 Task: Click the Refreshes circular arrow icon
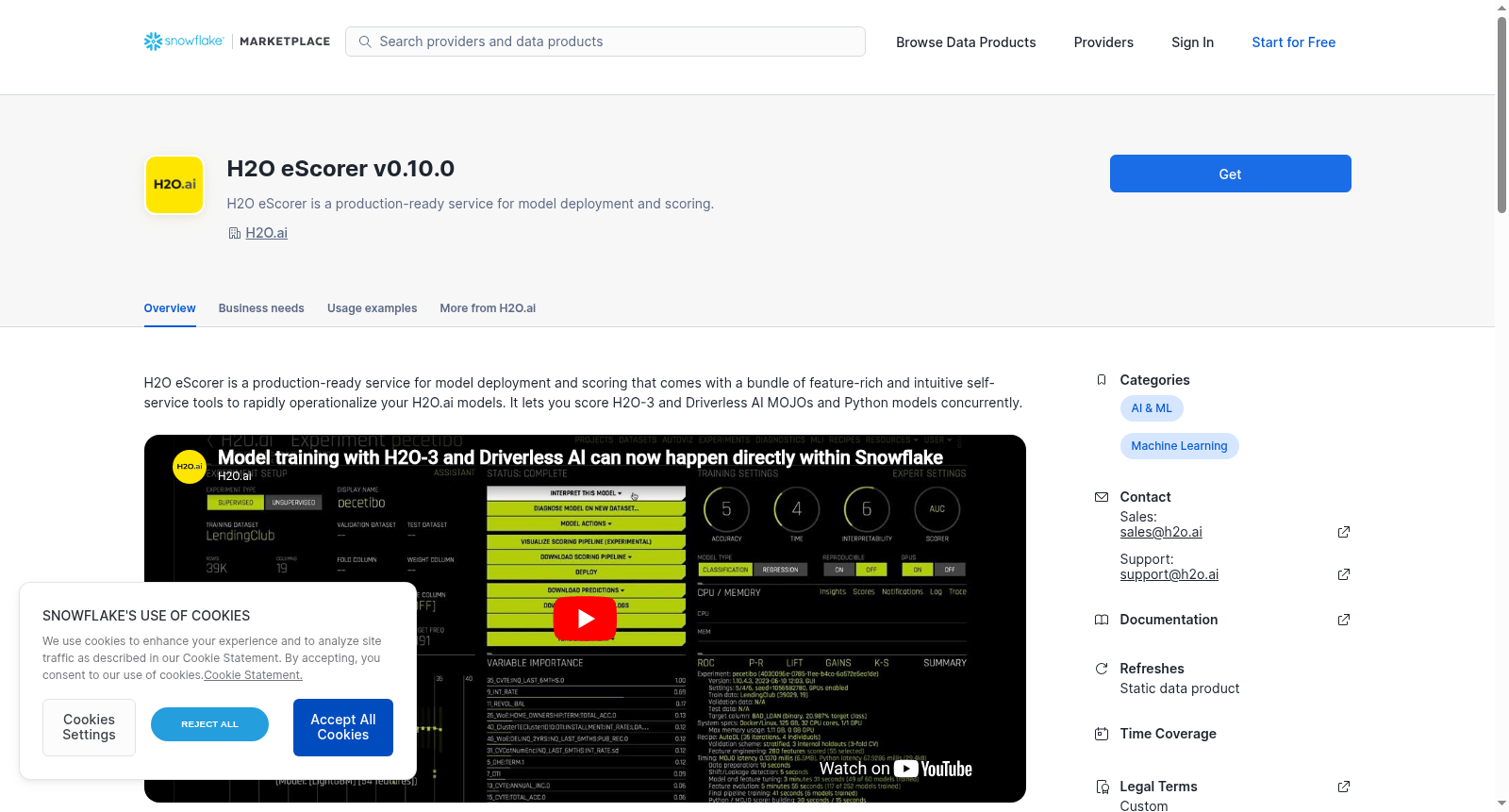[1101, 669]
